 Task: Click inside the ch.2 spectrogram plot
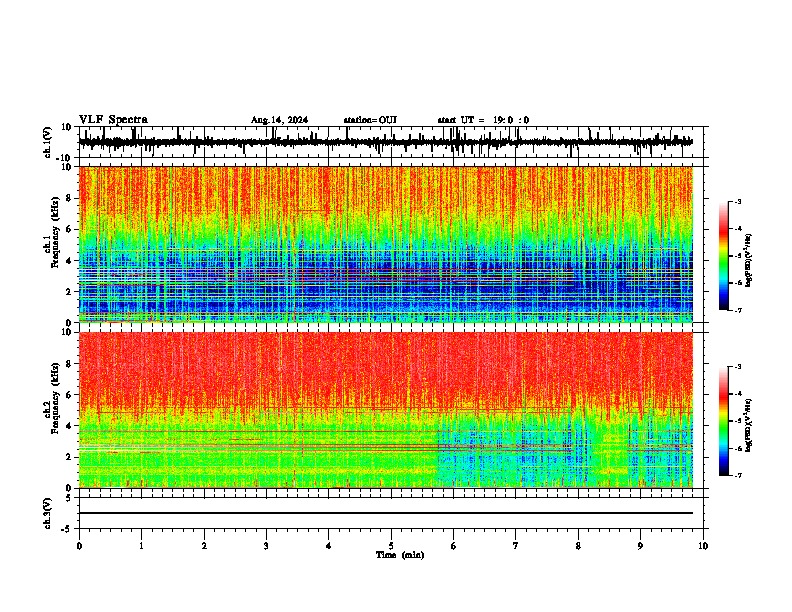[386, 410]
